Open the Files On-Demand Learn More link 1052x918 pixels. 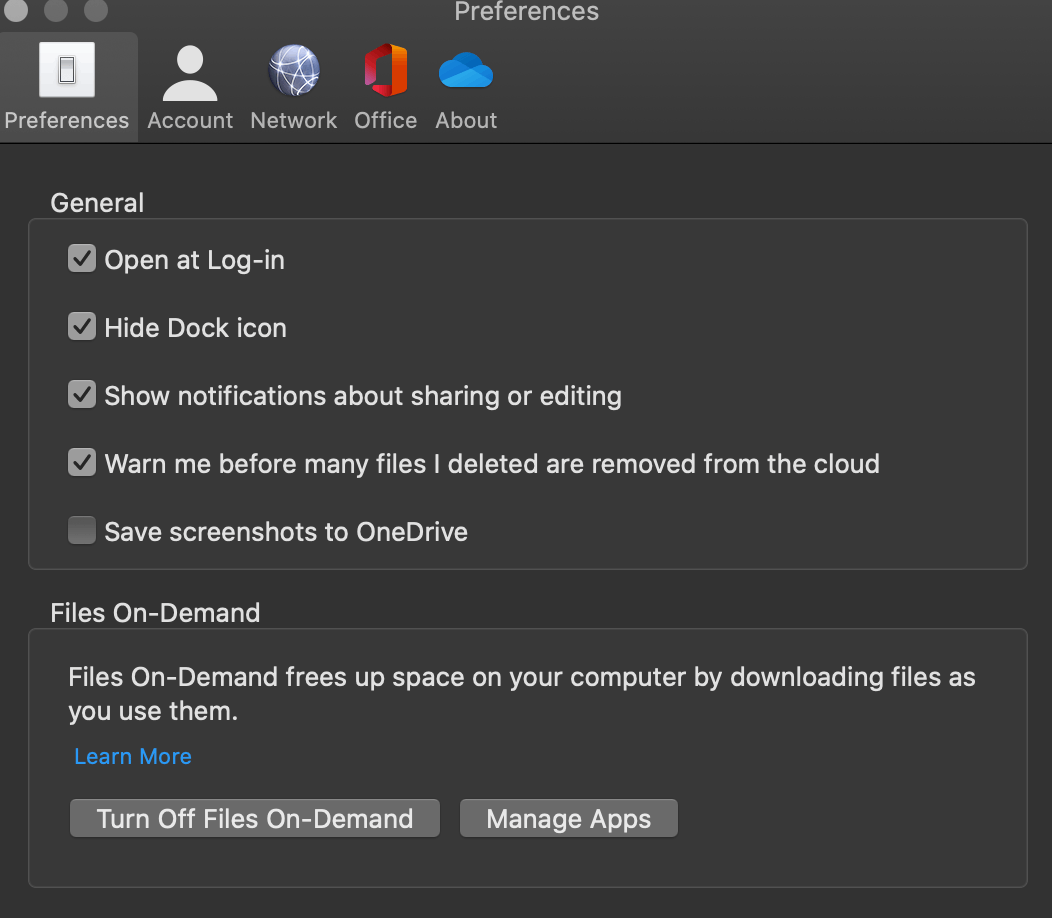click(132, 756)
